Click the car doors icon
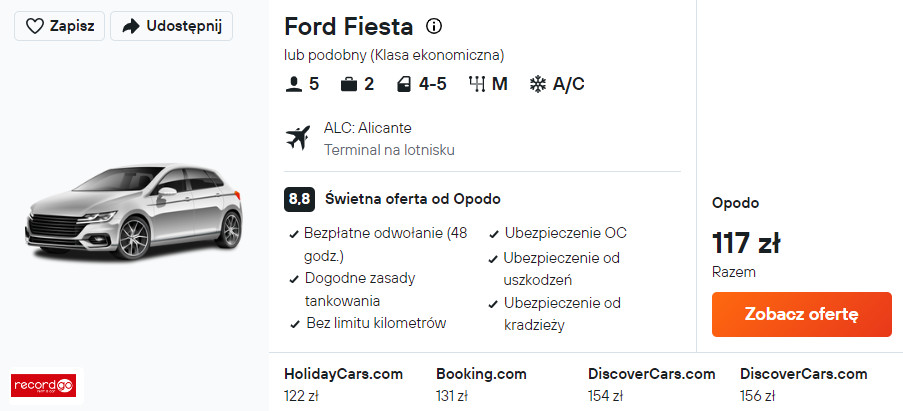The height and width of the screenshot is (411, 903). coord(404,84)
